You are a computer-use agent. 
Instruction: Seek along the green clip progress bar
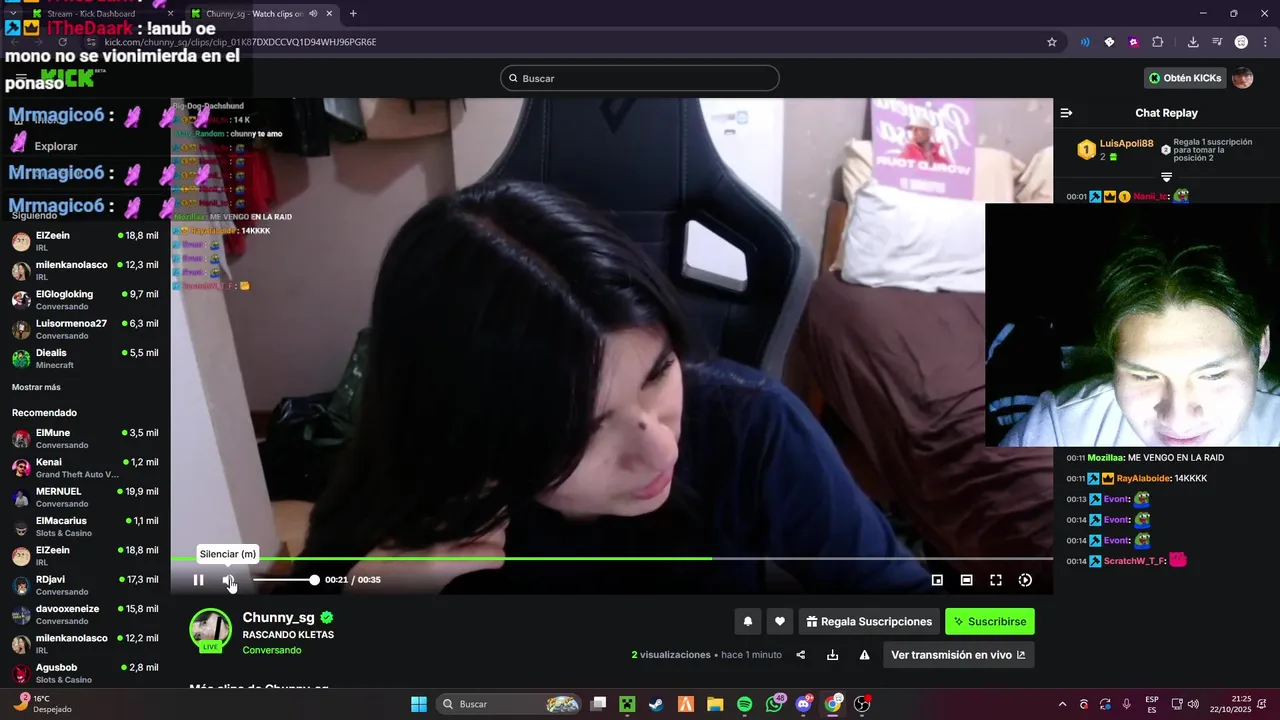611,558
